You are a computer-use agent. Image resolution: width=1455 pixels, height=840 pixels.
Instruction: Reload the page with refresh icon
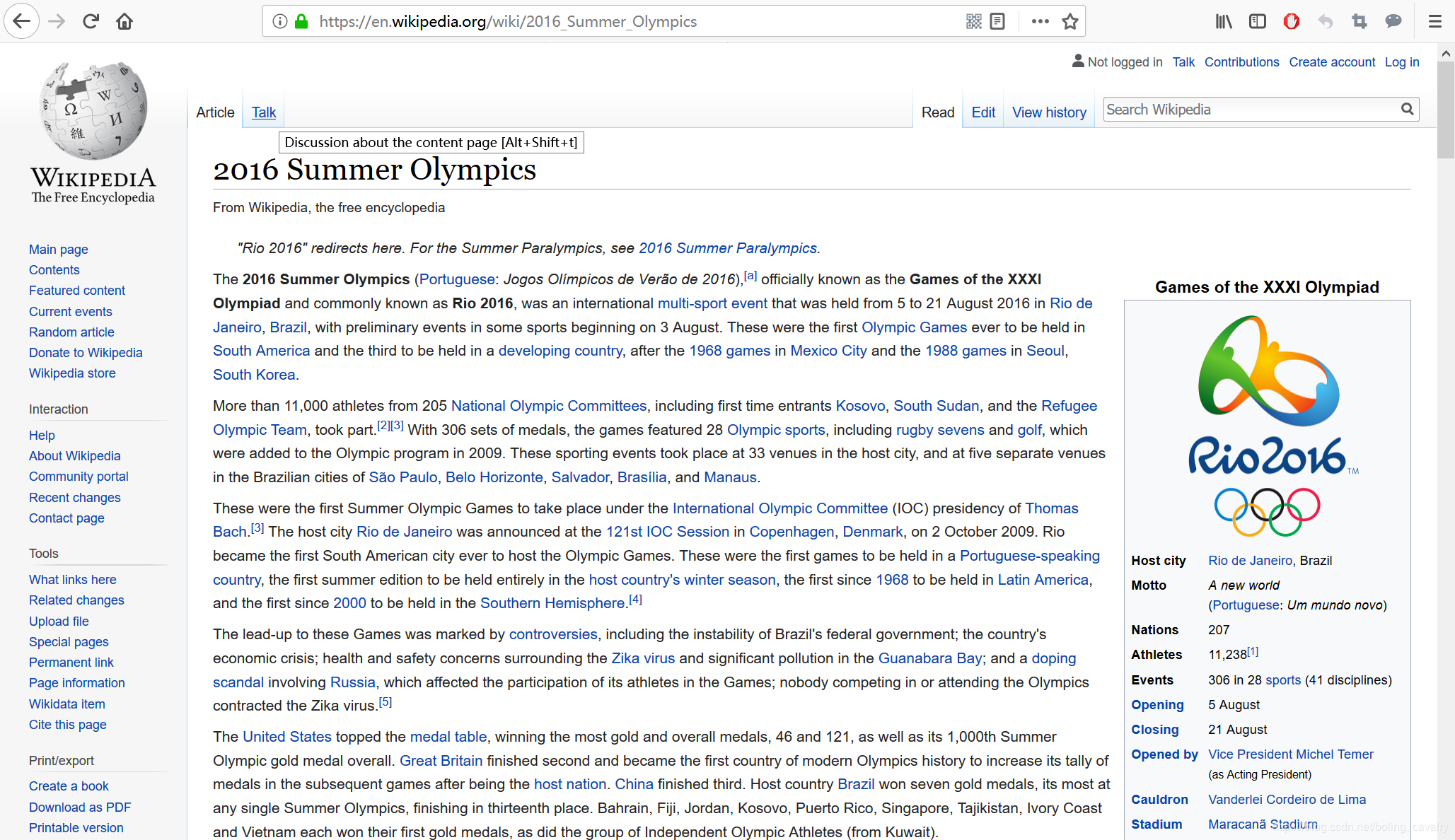click(91, 21)
